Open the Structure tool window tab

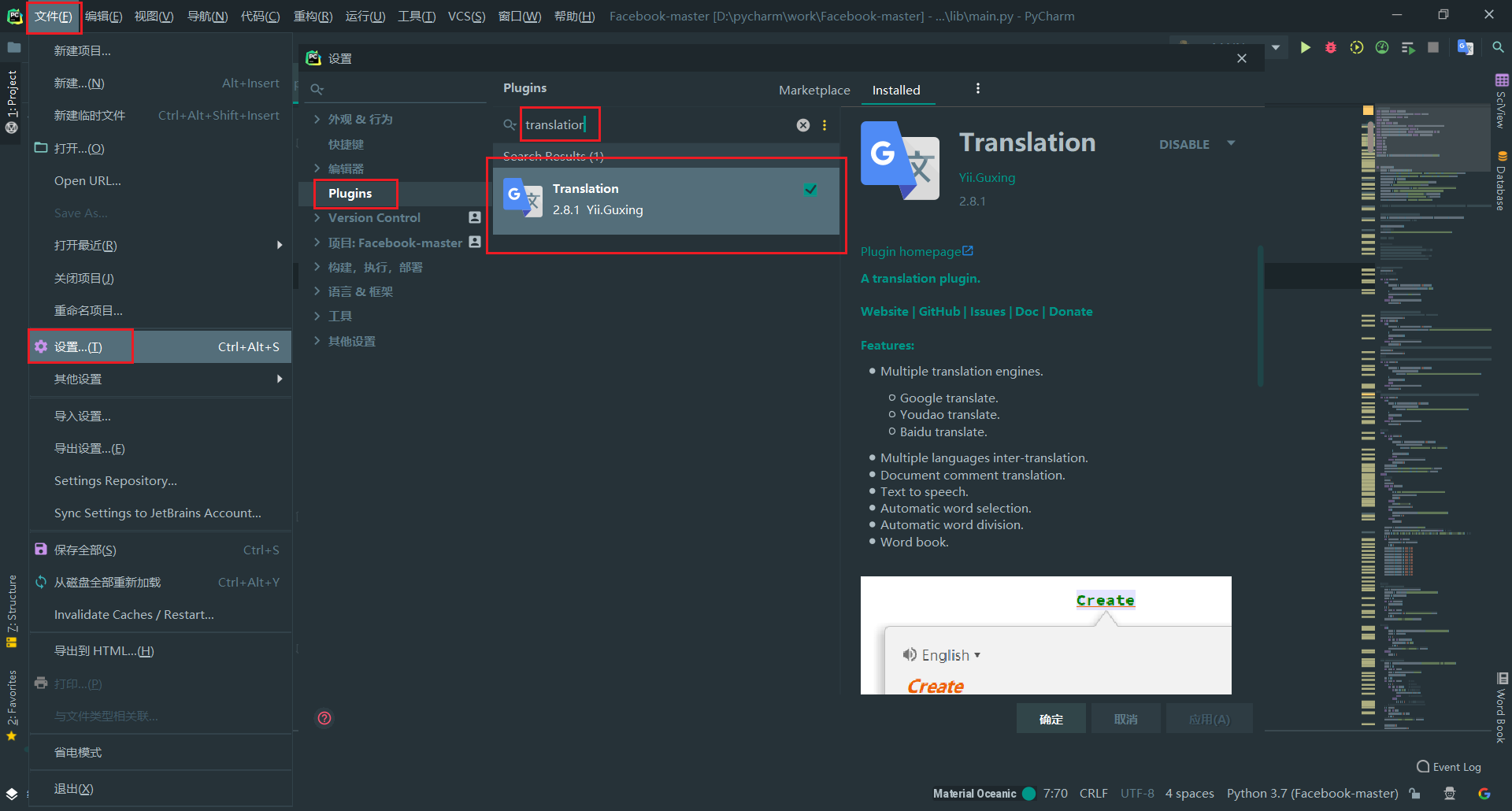12,611
